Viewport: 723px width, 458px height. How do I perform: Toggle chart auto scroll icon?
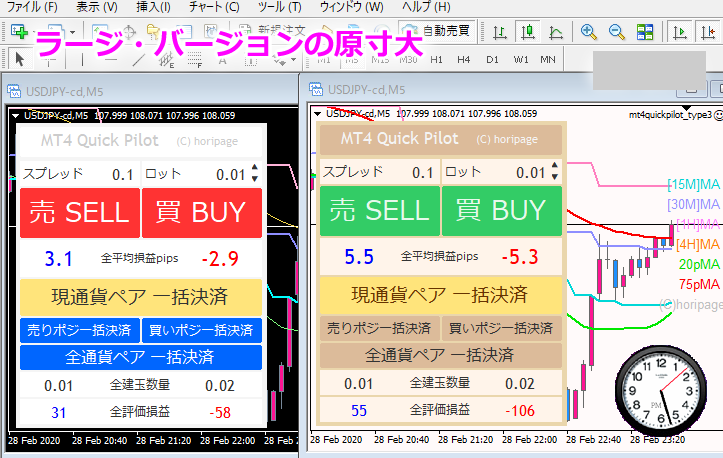tap(680, 32)
